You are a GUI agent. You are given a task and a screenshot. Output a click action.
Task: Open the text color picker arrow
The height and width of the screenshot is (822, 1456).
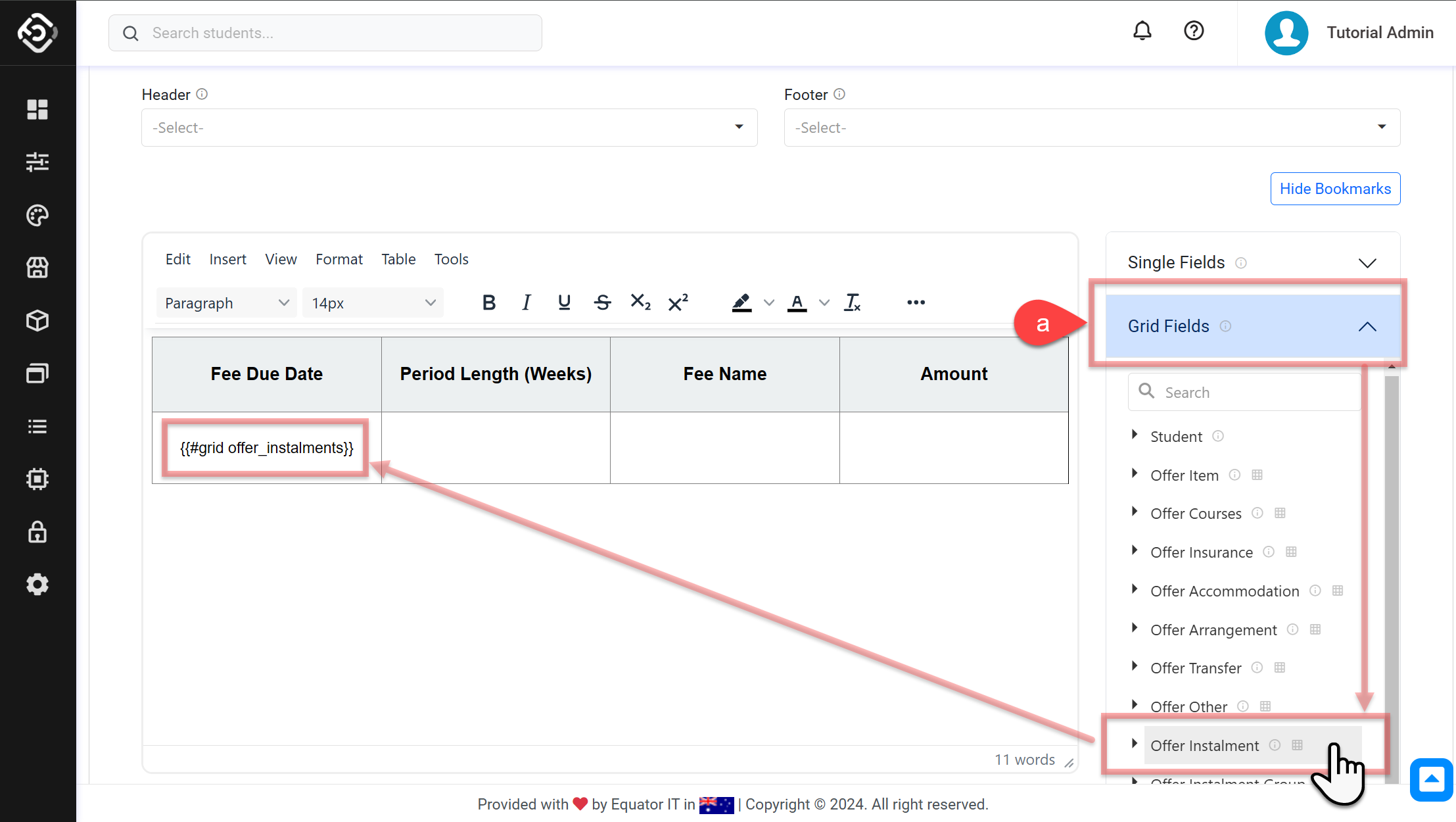(x=824, y=303)
